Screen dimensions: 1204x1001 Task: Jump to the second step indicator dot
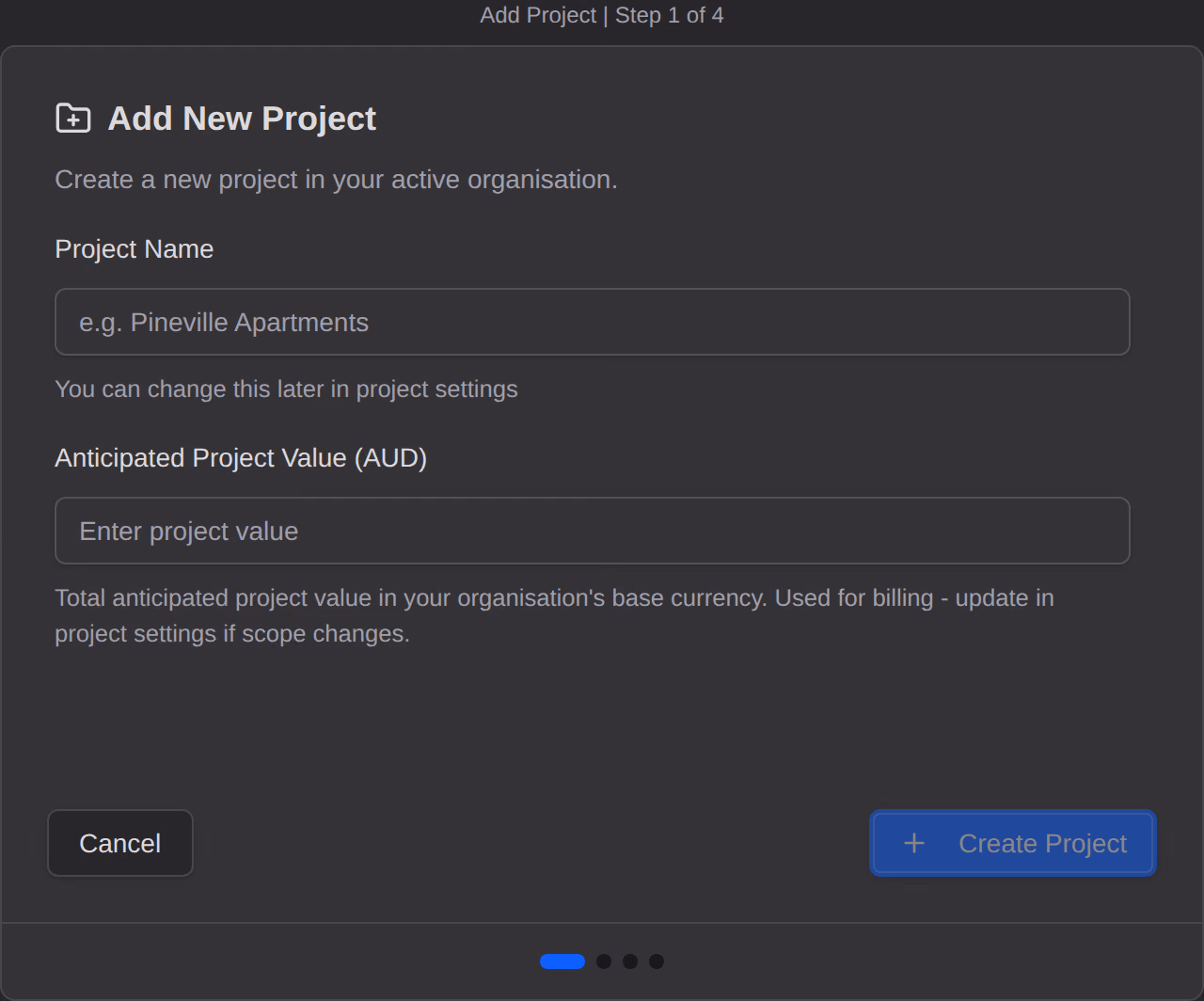click(x=604, y=961)
